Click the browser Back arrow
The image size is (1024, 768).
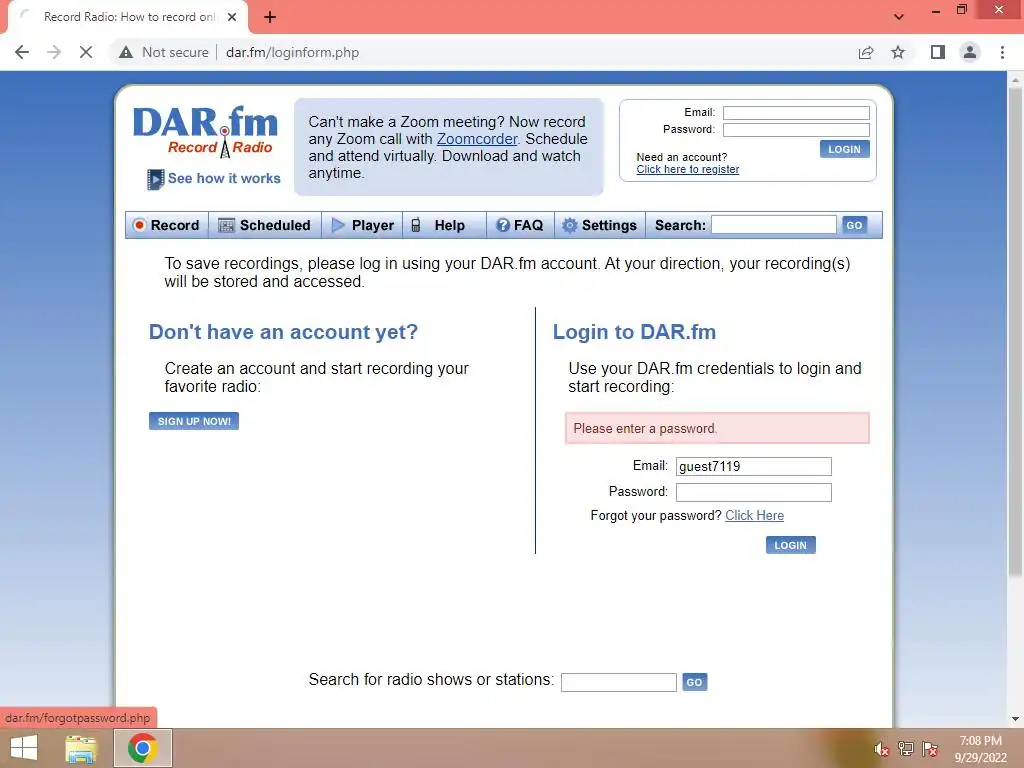pos(22,52)
